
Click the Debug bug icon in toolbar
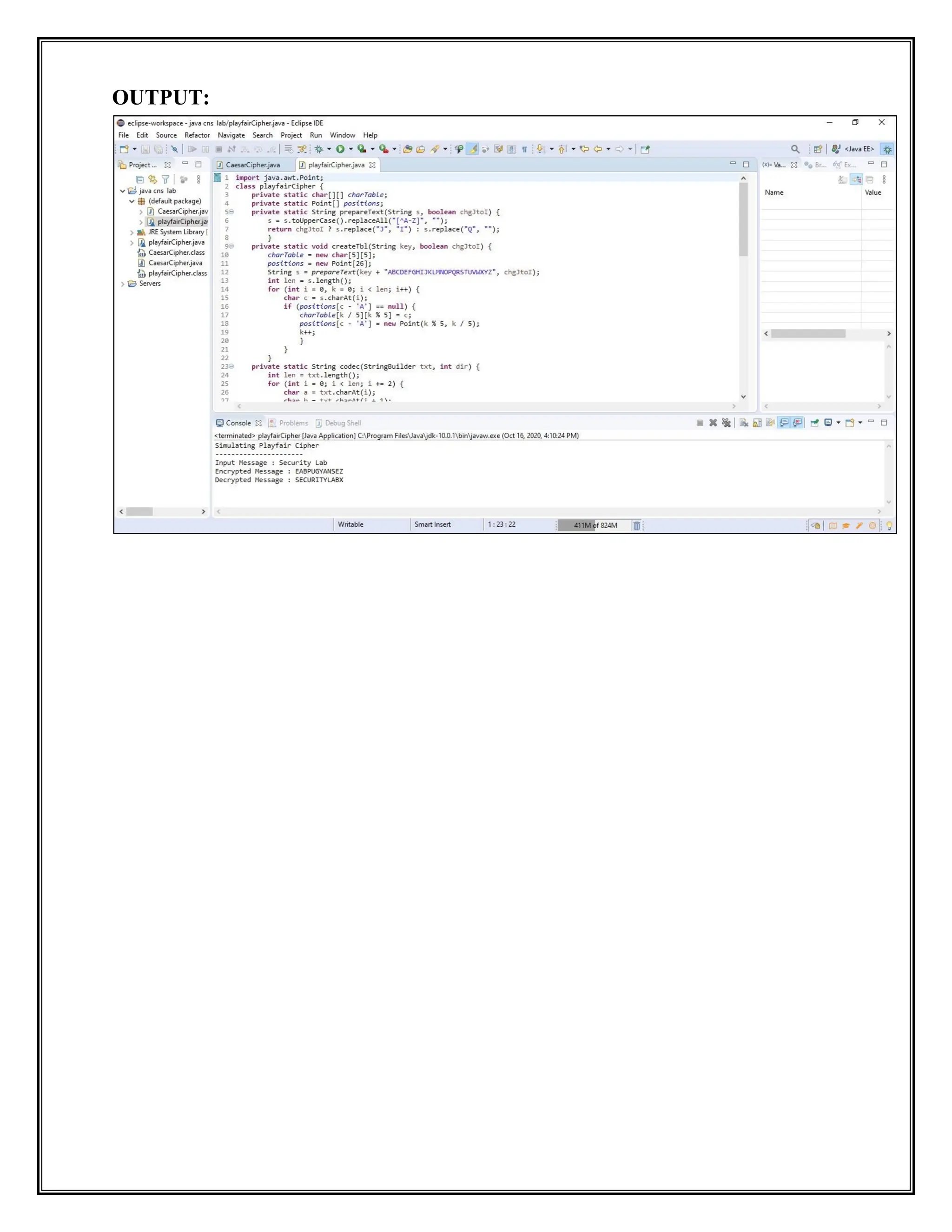coord(318,149)
